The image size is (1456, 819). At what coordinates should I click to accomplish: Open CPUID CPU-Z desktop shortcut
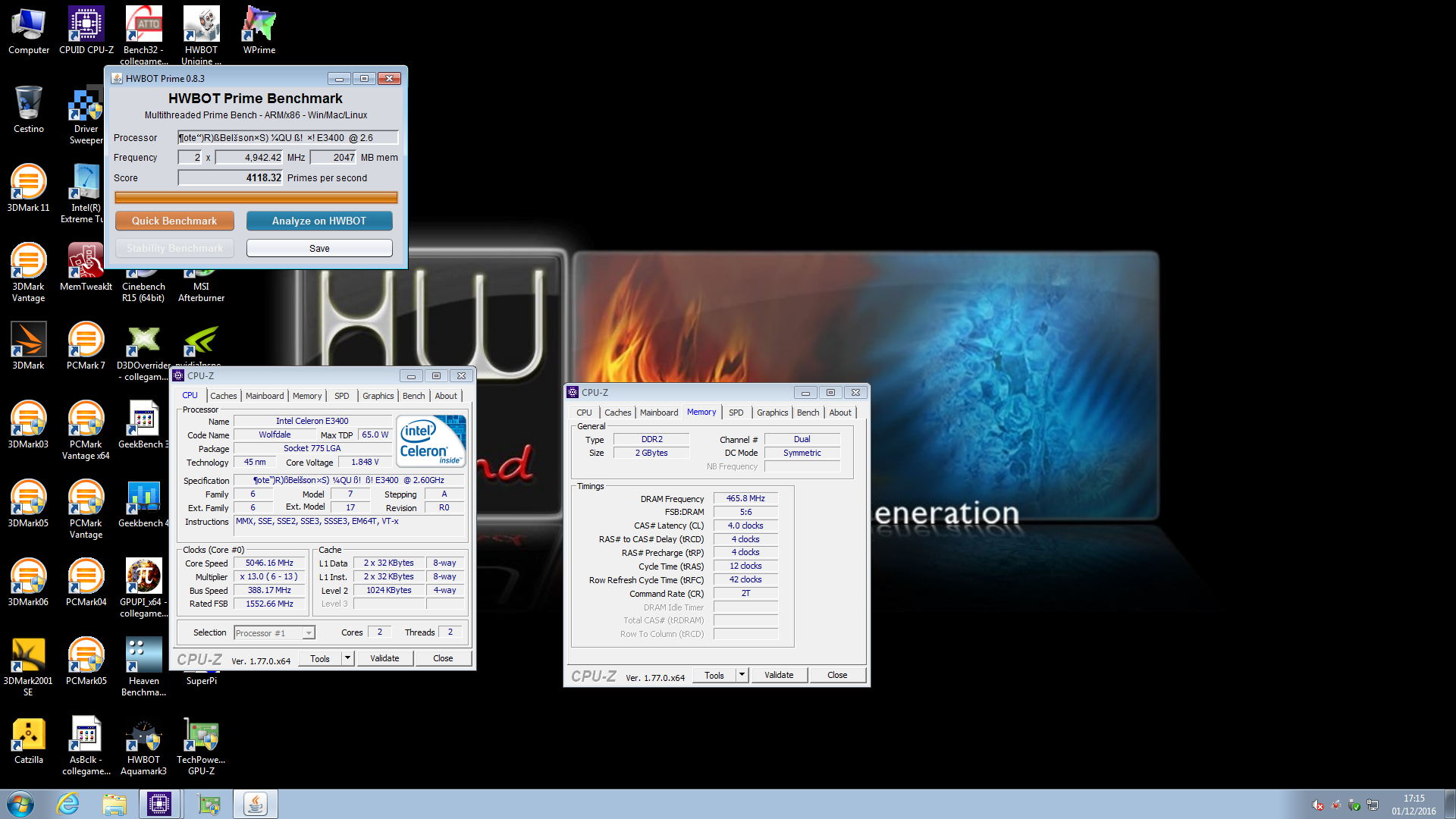tap(86, 30)
